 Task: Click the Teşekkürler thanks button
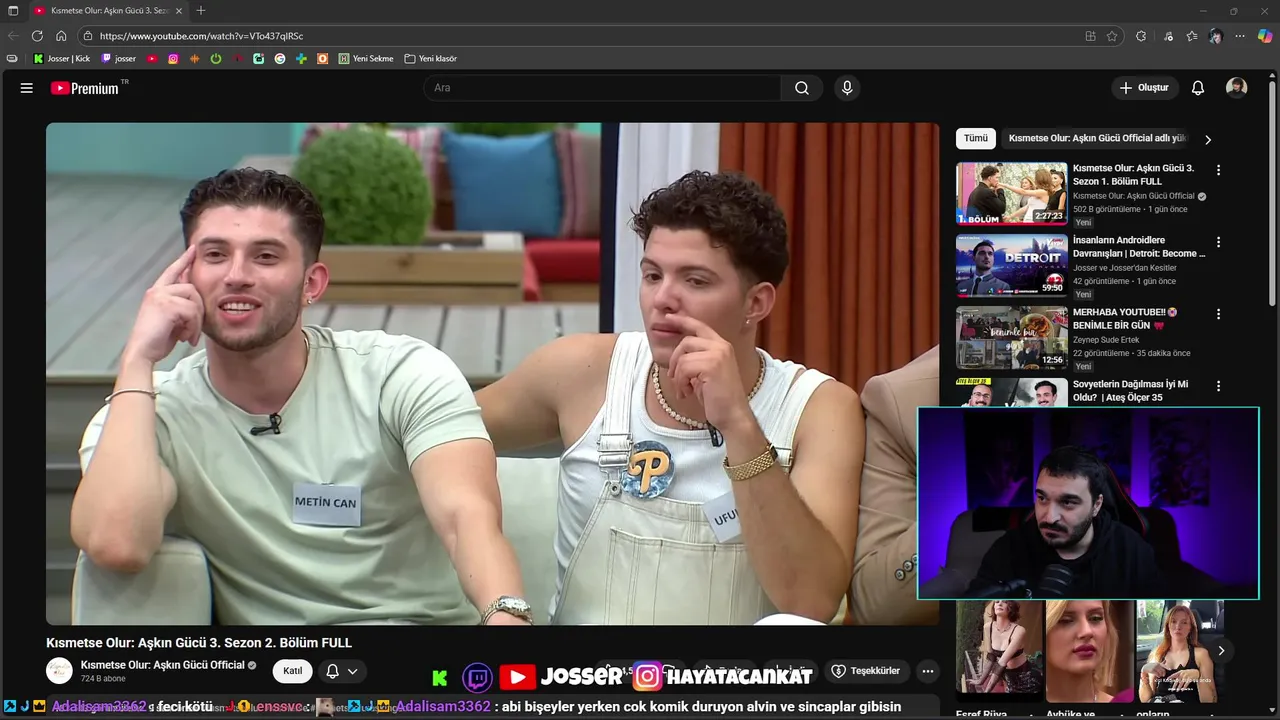click(866, 671)
